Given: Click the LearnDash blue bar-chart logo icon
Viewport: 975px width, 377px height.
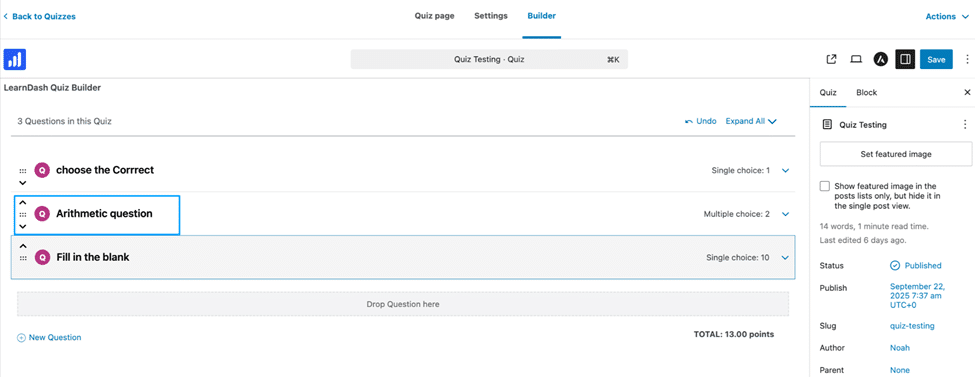Looking at the screenshot, I should coord(14,59).
